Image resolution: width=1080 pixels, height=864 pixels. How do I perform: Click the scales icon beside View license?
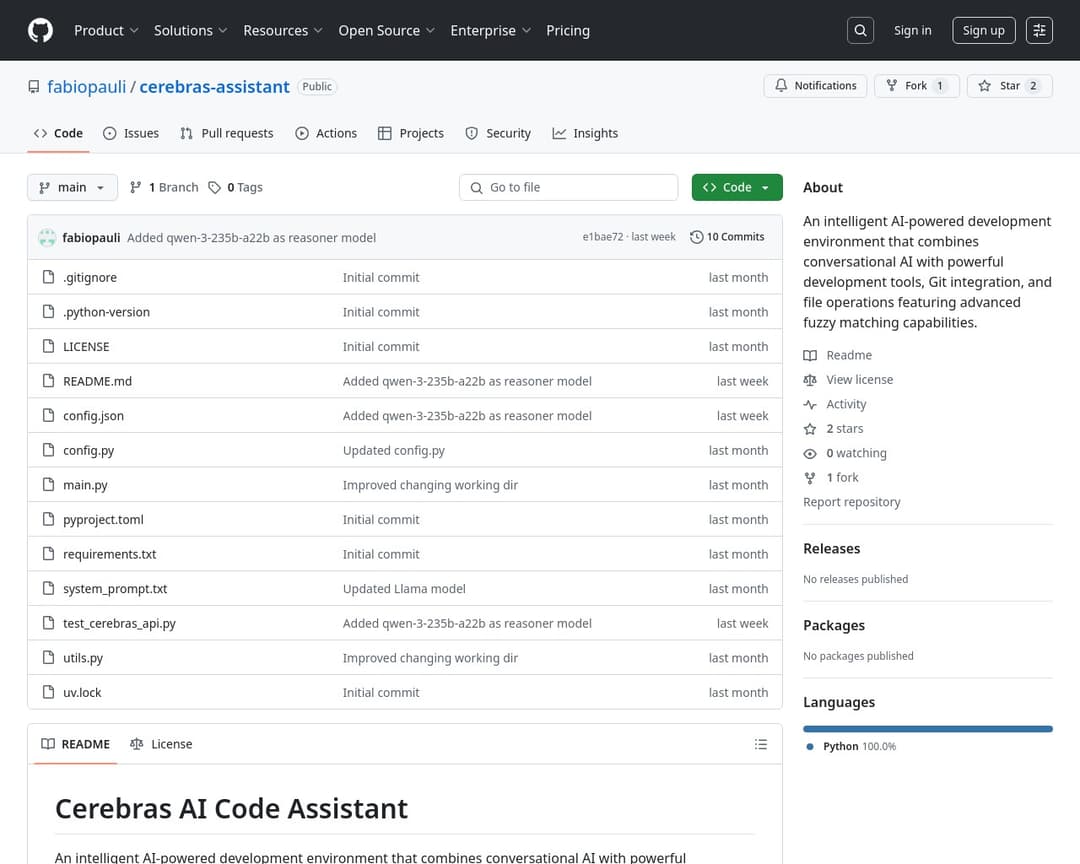pos(810,380)
